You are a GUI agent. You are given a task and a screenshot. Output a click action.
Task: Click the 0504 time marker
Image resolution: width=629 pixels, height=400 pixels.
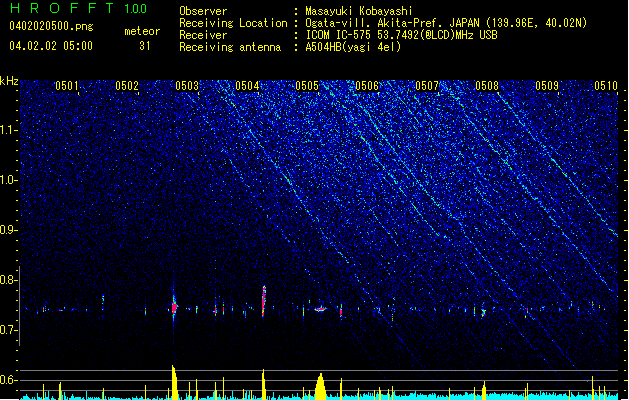247,86
